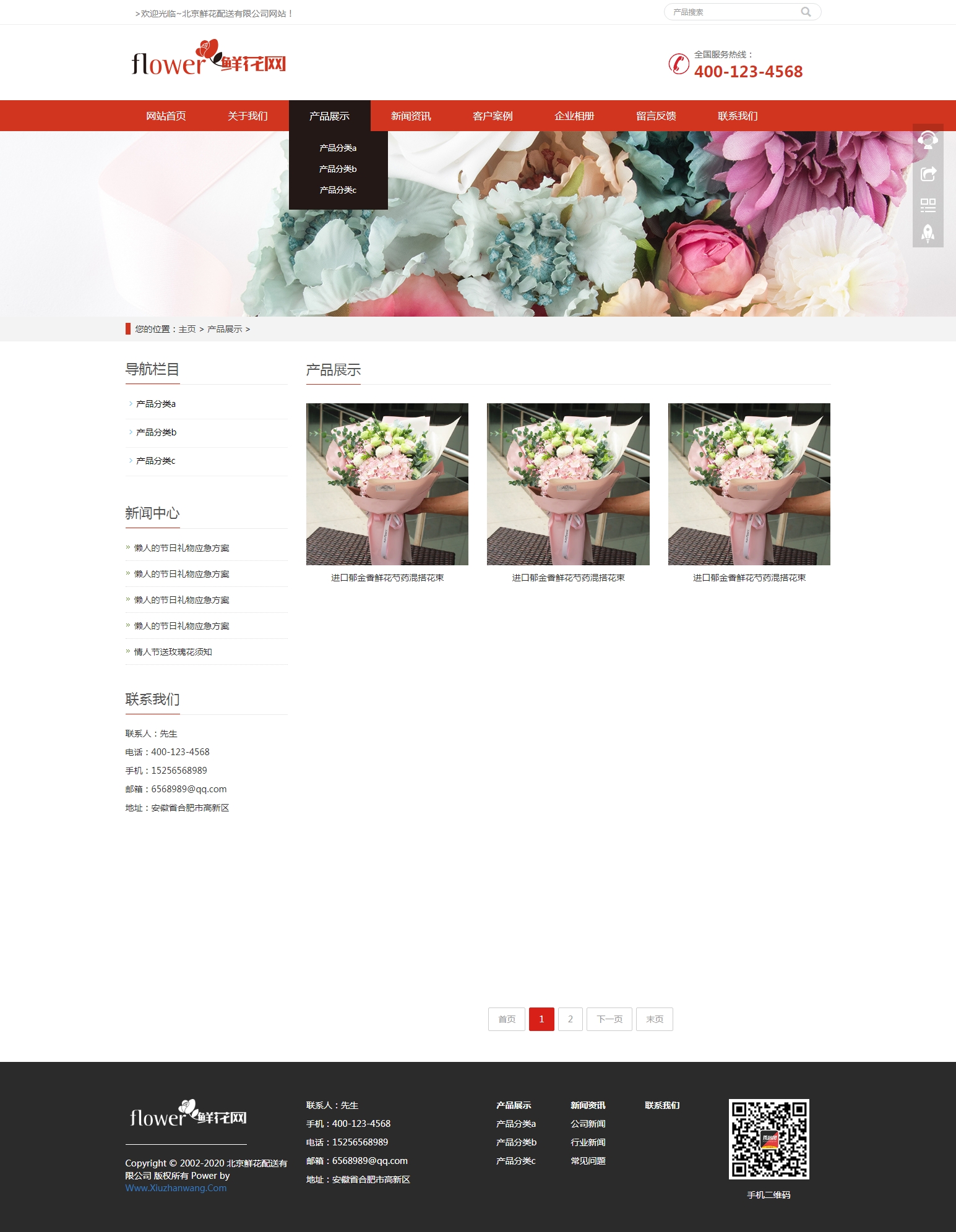
Task: Click the share arrow icon in sidebar
Action: [928, 174]
